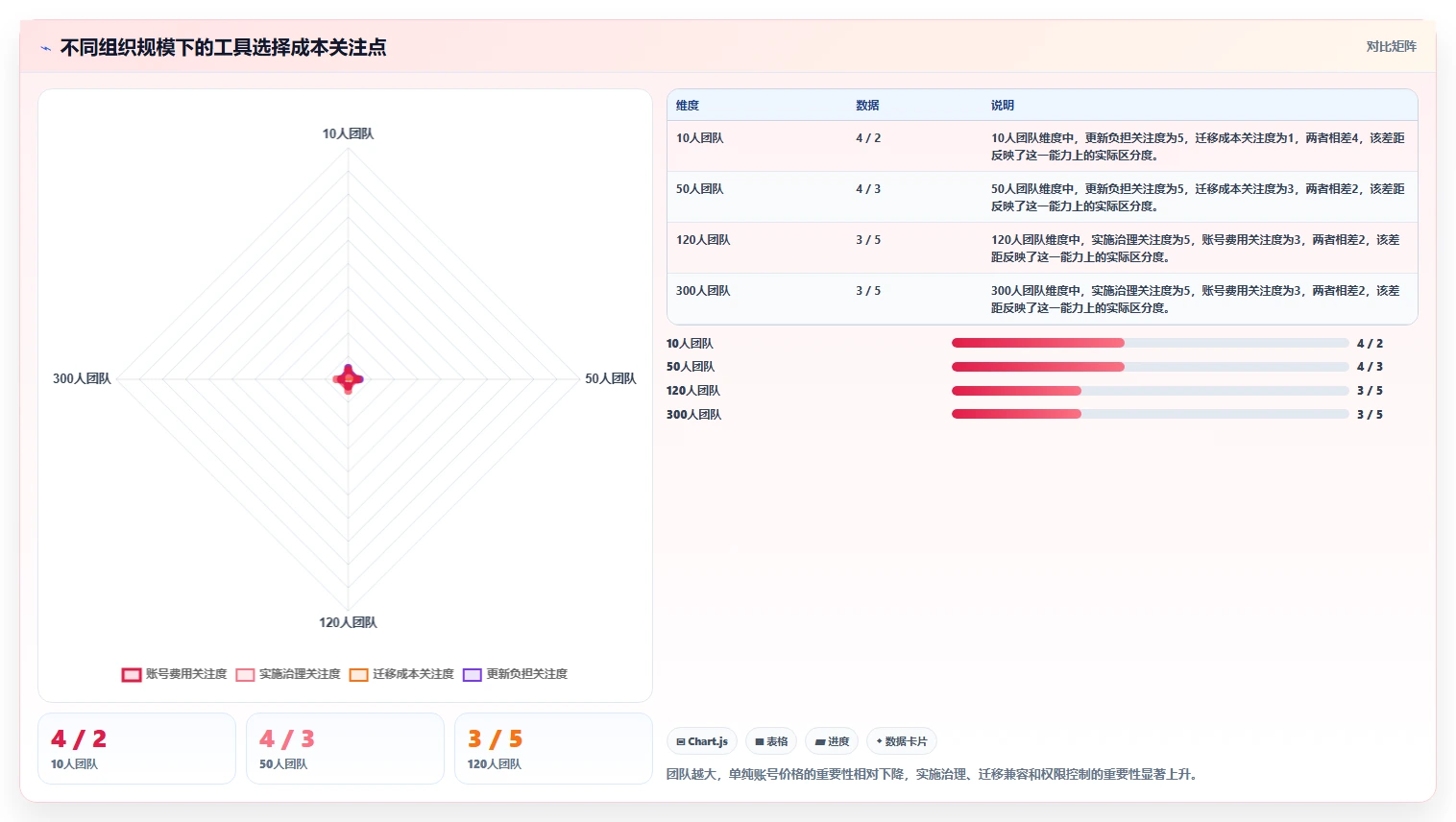Click the lightning icon beside the page title
The height and width of the screenshot is (822, 1456).
point(45,48)
